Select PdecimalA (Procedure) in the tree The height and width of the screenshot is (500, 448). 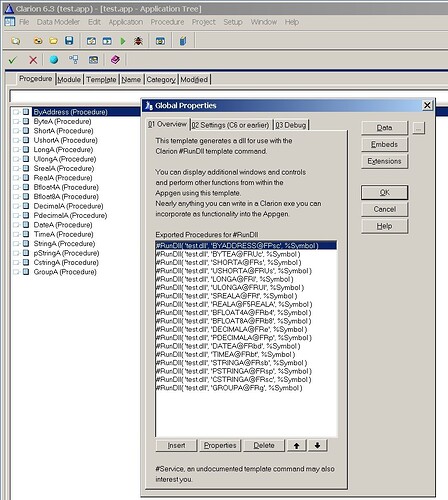click(x=70, y=215)
